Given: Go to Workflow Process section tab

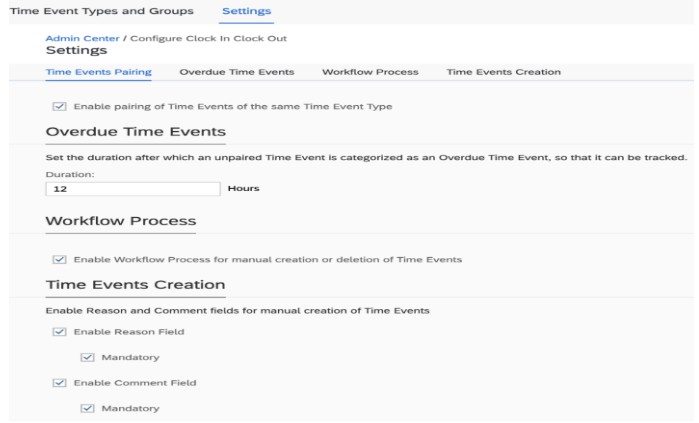Looking at the screenshot, I should 370,72.
